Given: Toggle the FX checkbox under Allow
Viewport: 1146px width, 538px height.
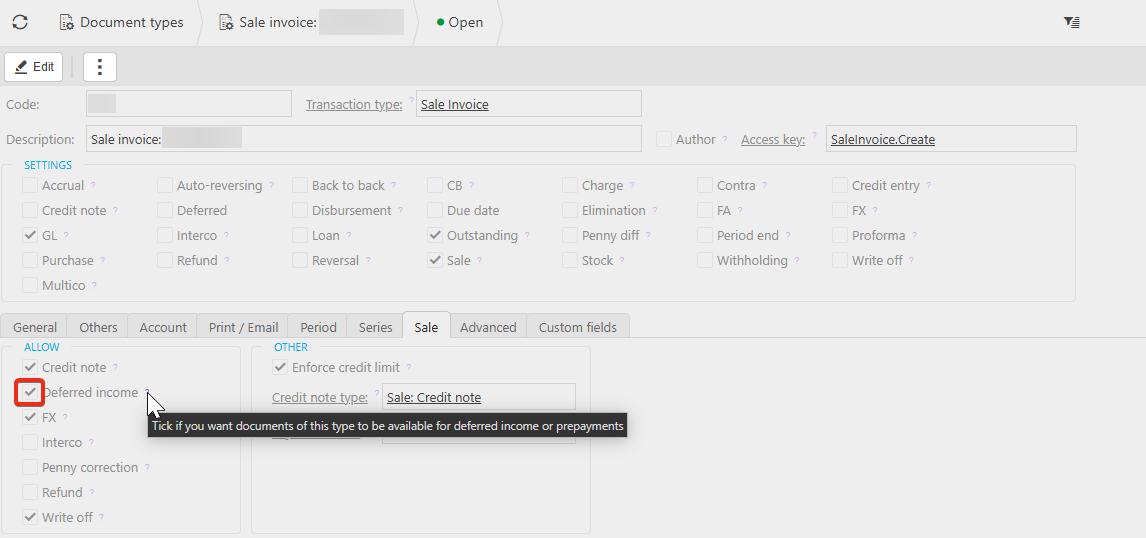Looking at the screenshot, I should coord(30,417).
